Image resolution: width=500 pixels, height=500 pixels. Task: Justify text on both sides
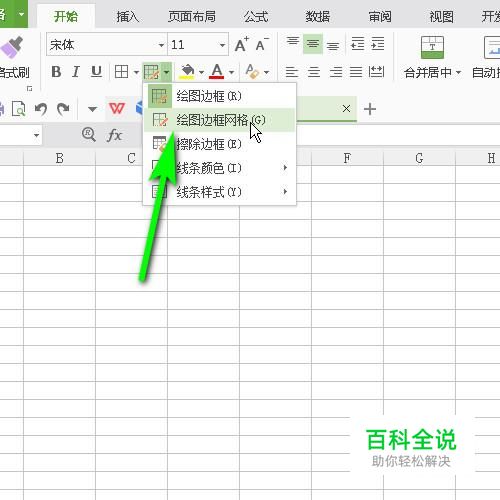[356, 72]
